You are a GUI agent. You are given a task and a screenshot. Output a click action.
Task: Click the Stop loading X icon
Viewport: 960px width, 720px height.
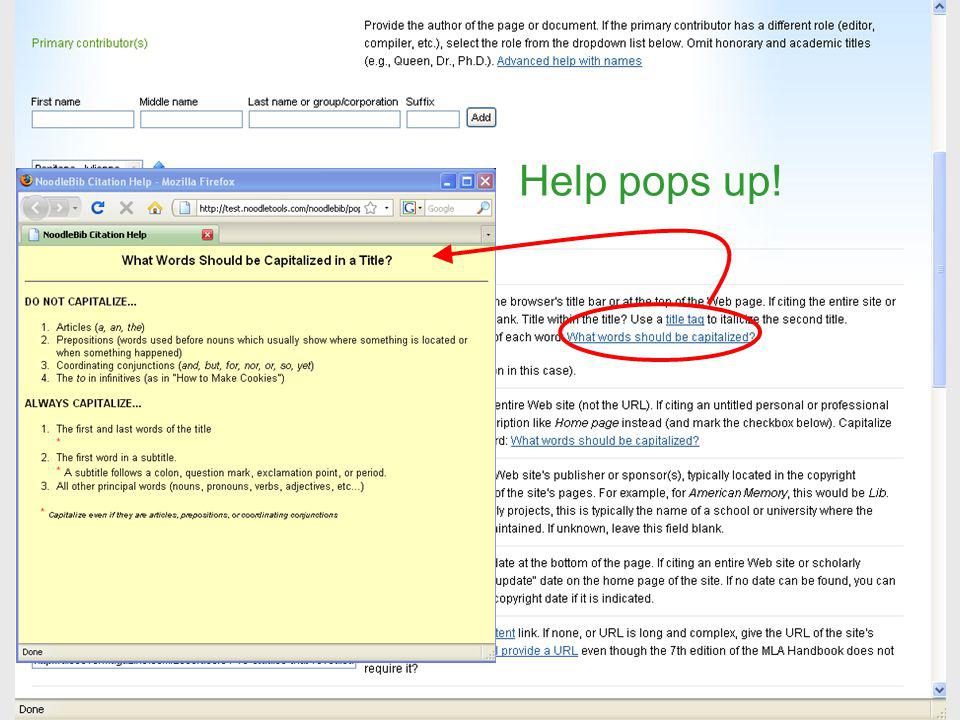[x=127, y=208]
